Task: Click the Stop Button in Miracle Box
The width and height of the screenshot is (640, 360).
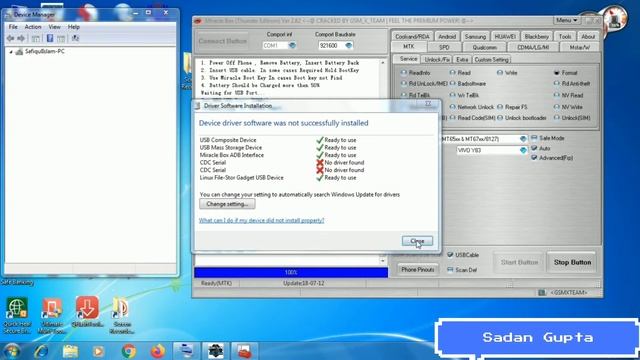Action: pyautogui.click(x=572, y=262)
